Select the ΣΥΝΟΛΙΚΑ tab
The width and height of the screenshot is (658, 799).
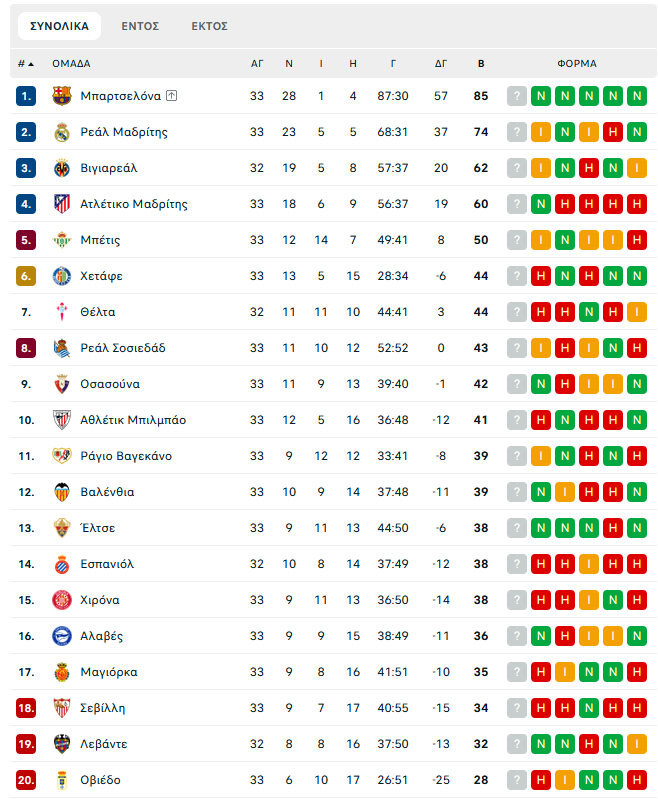(x=59, y=26)
